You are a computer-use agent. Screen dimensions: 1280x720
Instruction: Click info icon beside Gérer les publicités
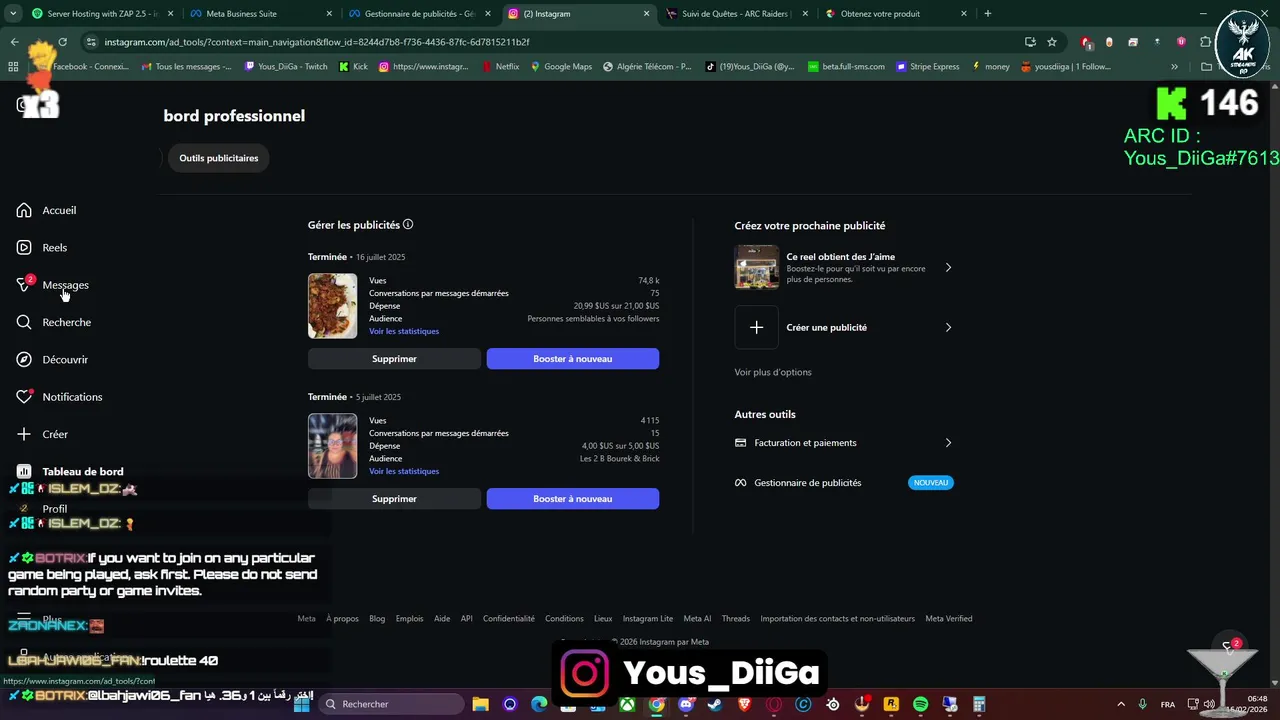[x=408, y=225]
